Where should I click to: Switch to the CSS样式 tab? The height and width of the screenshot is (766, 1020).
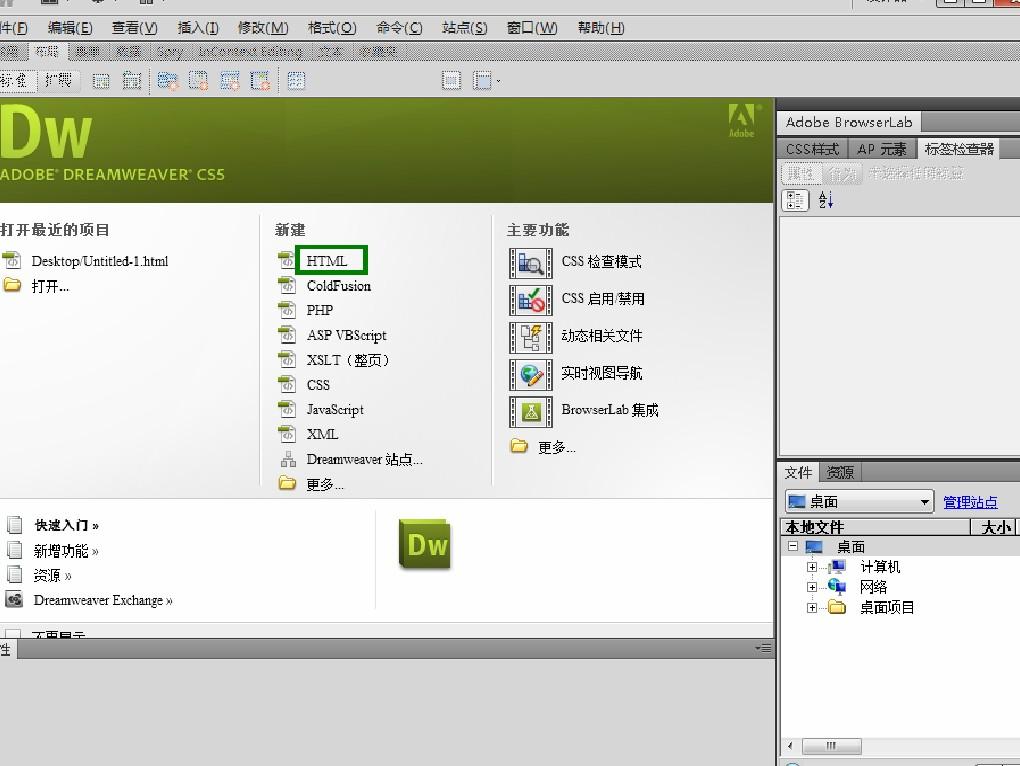coord(812,149)
